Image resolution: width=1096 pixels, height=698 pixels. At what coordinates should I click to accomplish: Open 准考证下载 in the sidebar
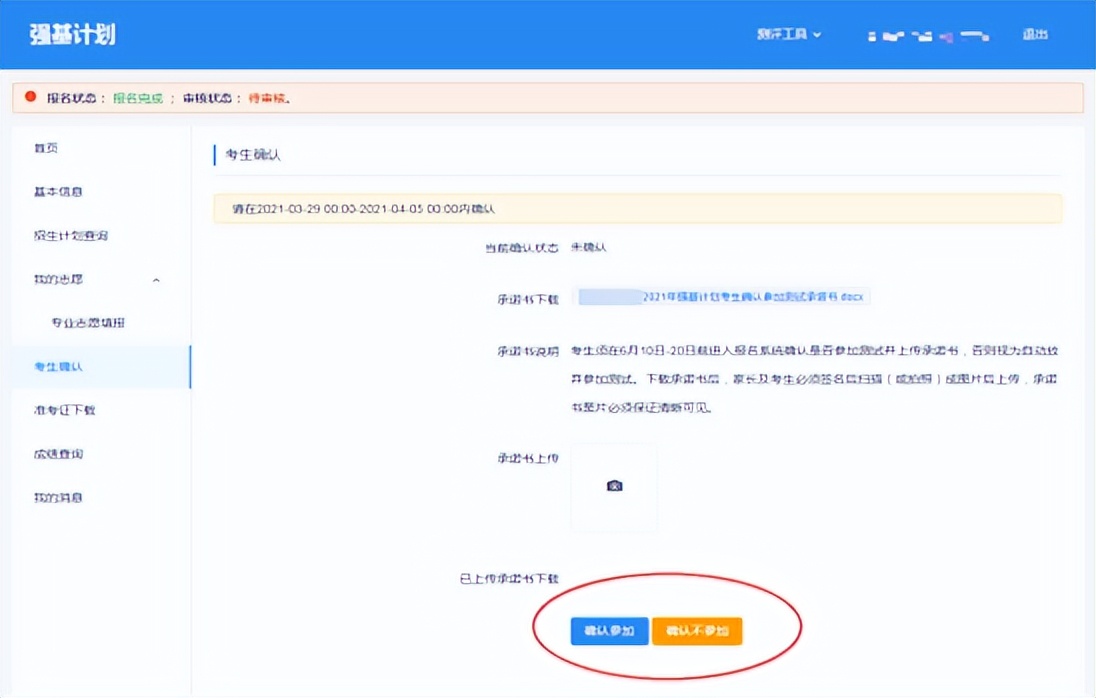click(64, 410)
